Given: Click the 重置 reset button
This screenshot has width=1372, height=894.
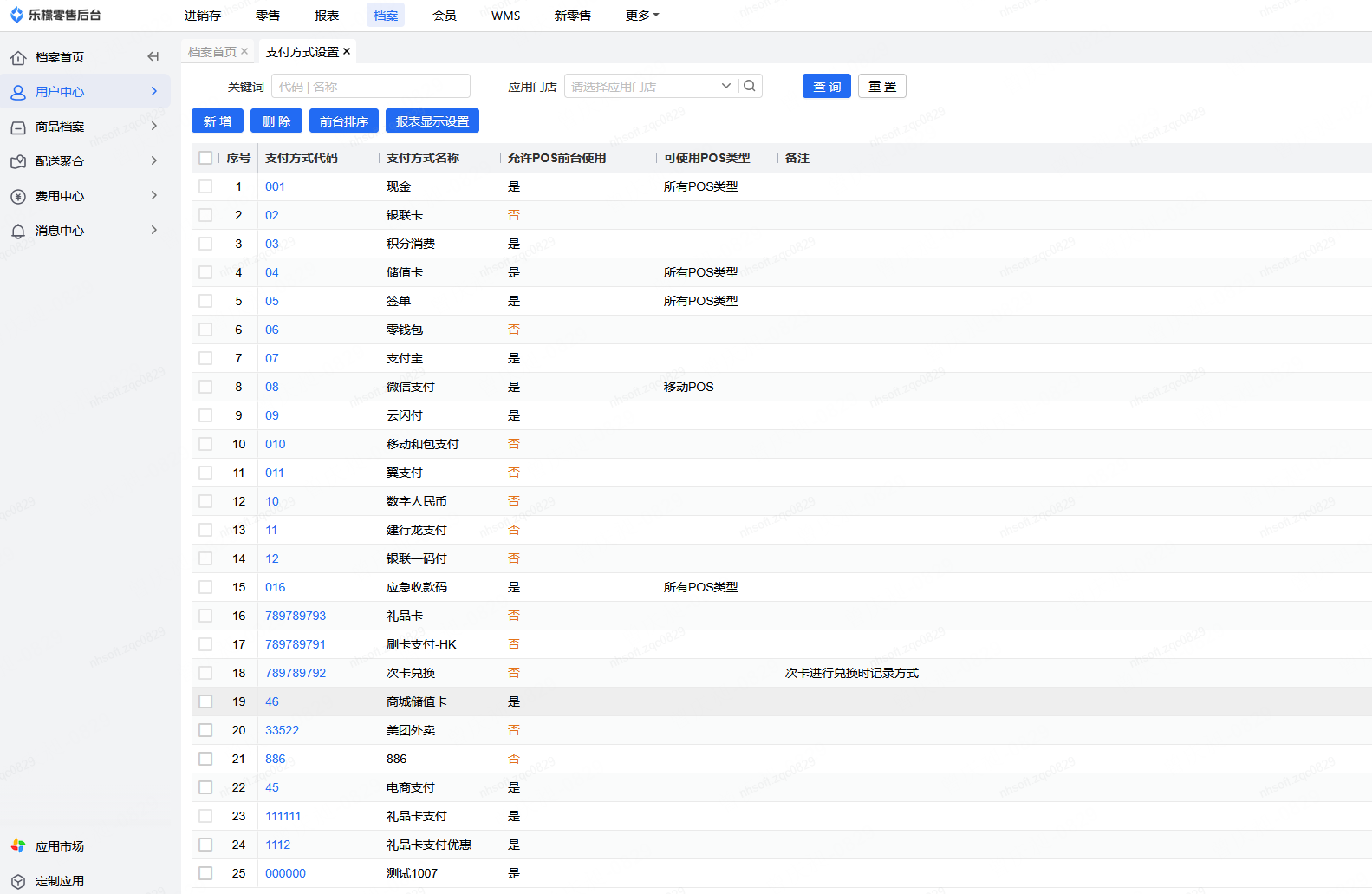Looking at the screenshot, I should point(882,86).
